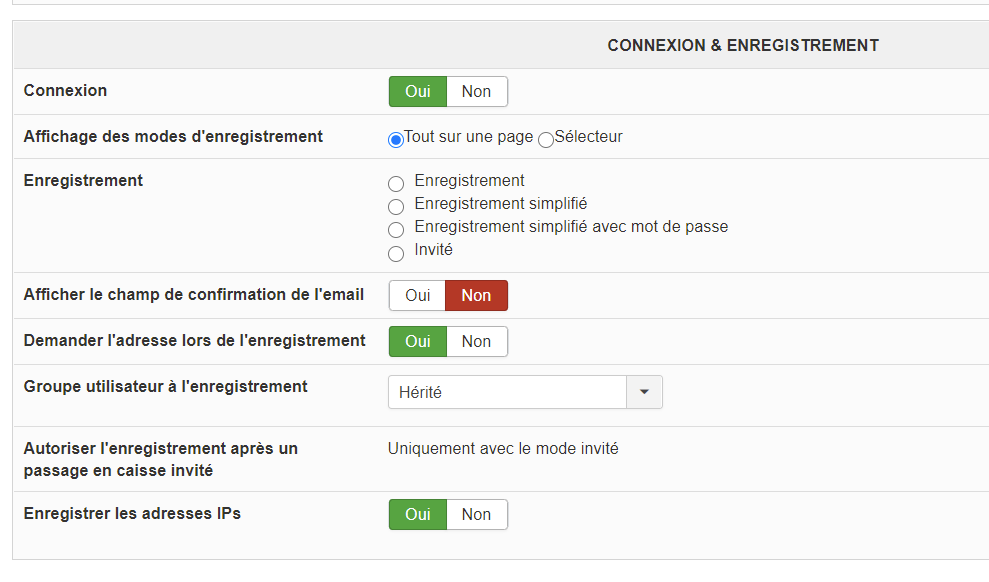Click the 'Uniquement avec le mode invité' text
The width and height of the screenshot is (989, 582).
[x=503, y=449]
